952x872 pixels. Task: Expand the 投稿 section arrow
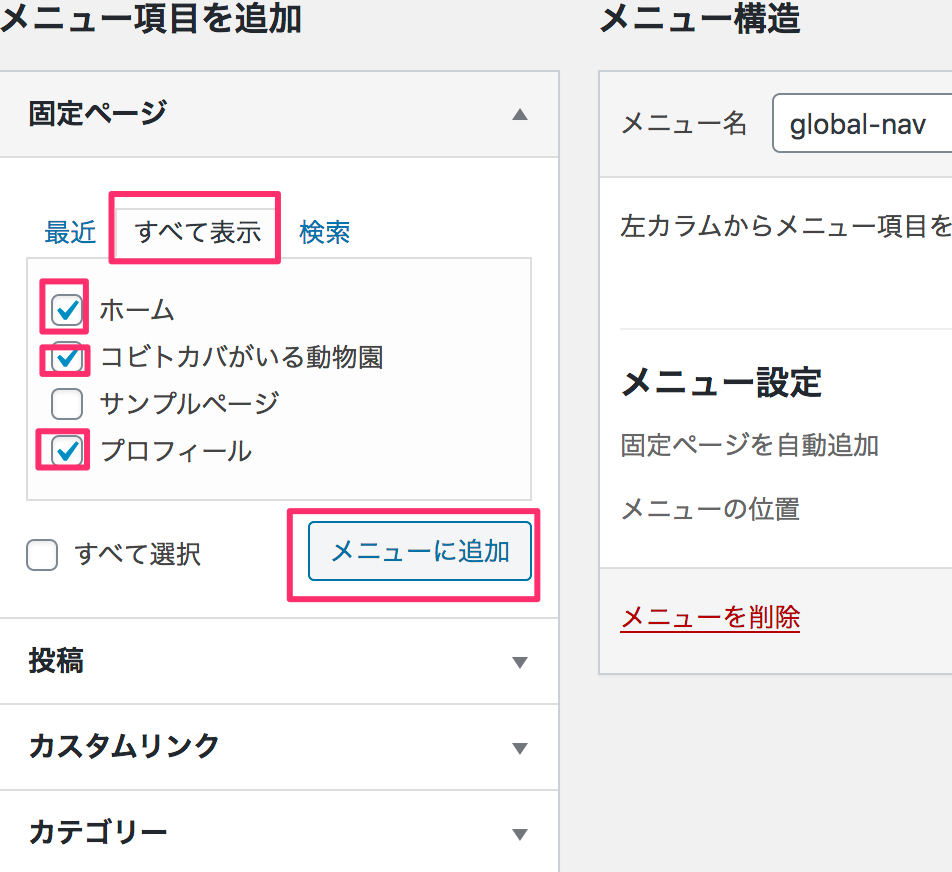[519, 662]
